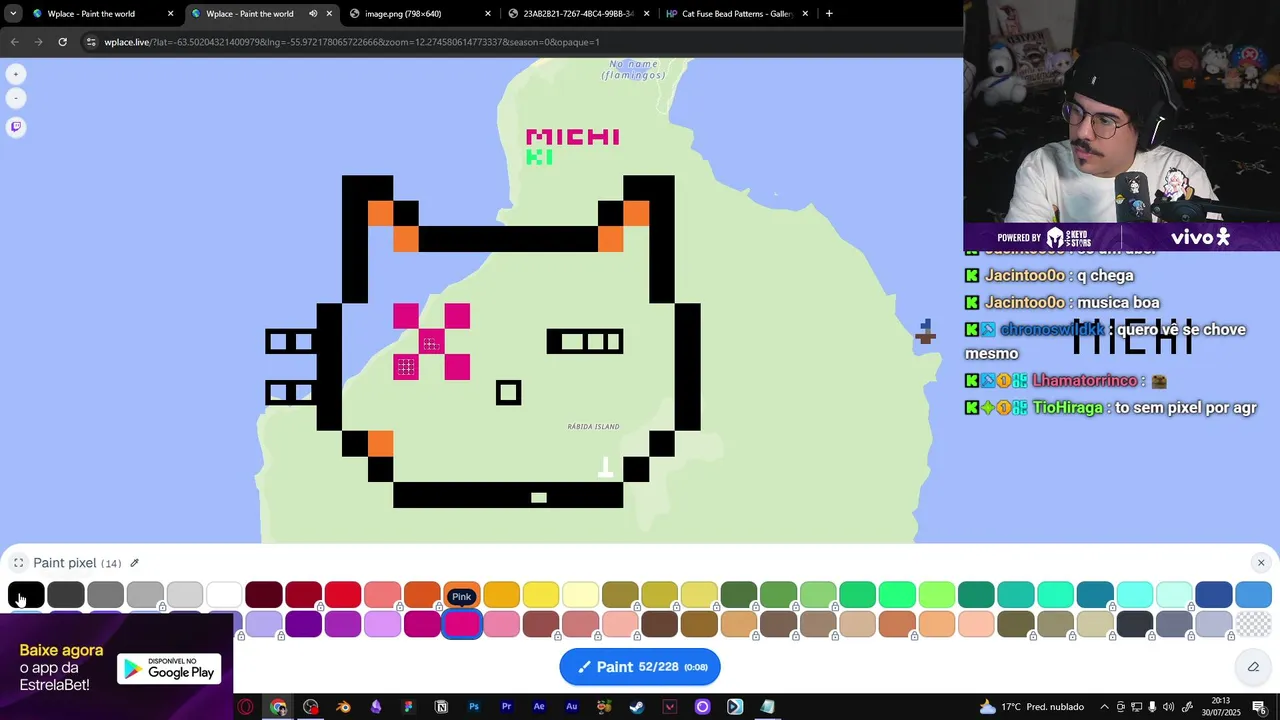Click the pencil edit icon after Paint pixel

click(x=134, y=563)
